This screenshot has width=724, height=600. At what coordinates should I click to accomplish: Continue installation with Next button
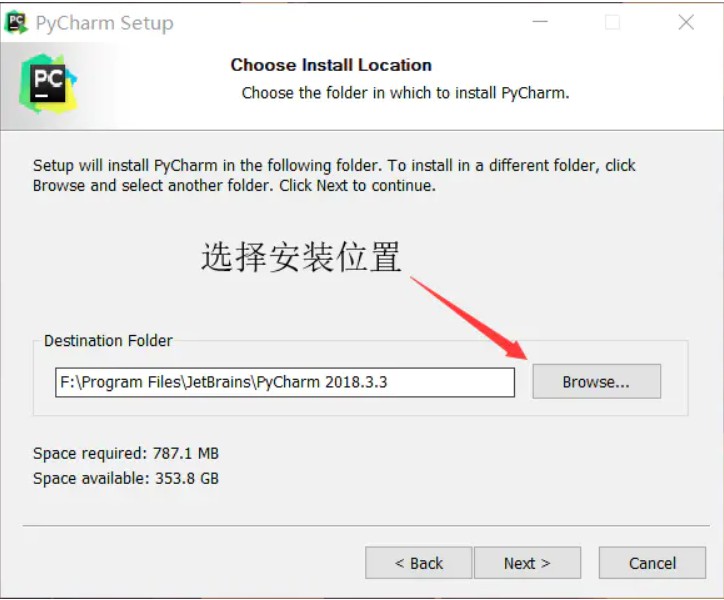(527, 563)
